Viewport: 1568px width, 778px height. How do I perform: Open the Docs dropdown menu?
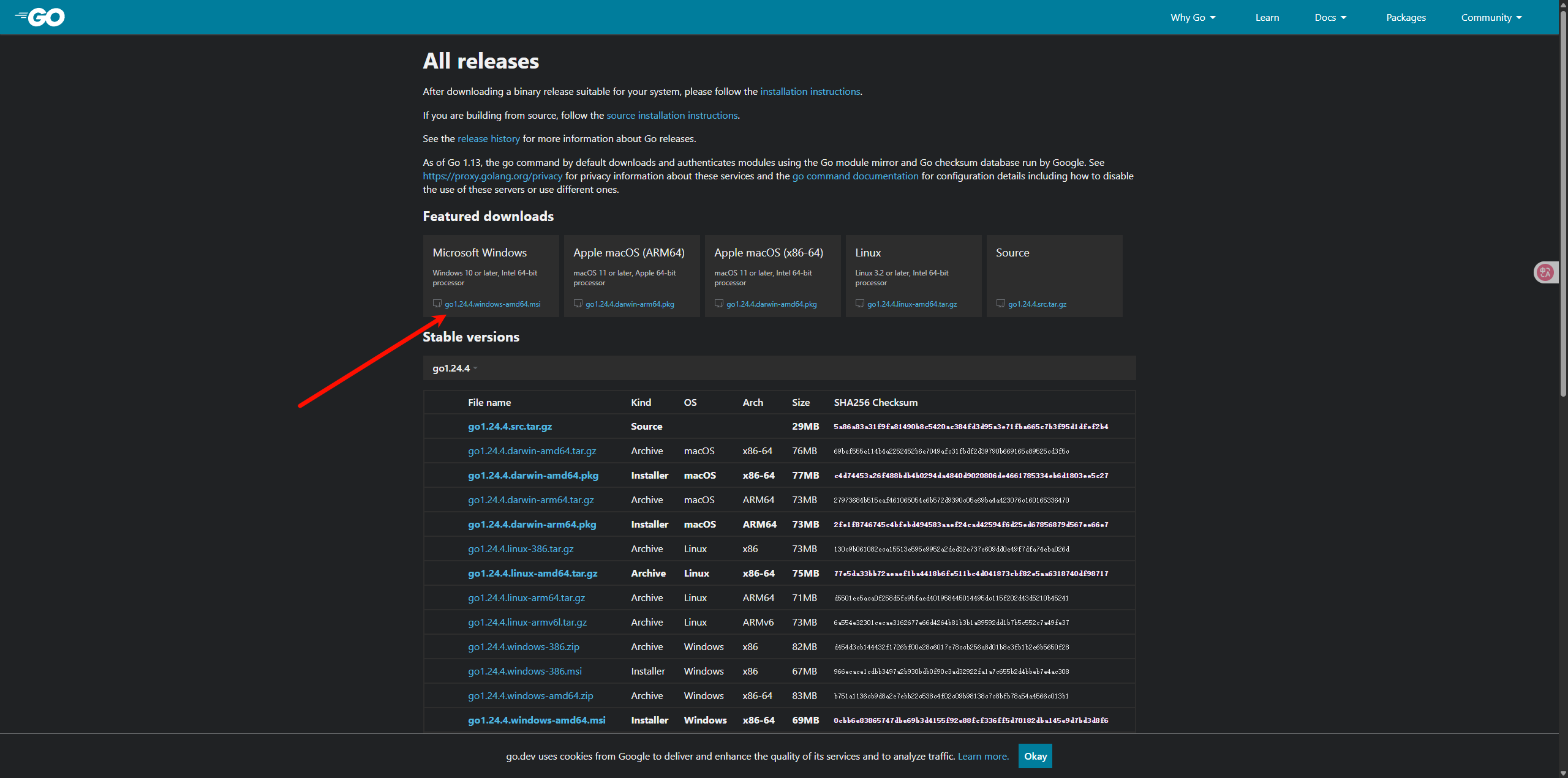[1330, 17]
